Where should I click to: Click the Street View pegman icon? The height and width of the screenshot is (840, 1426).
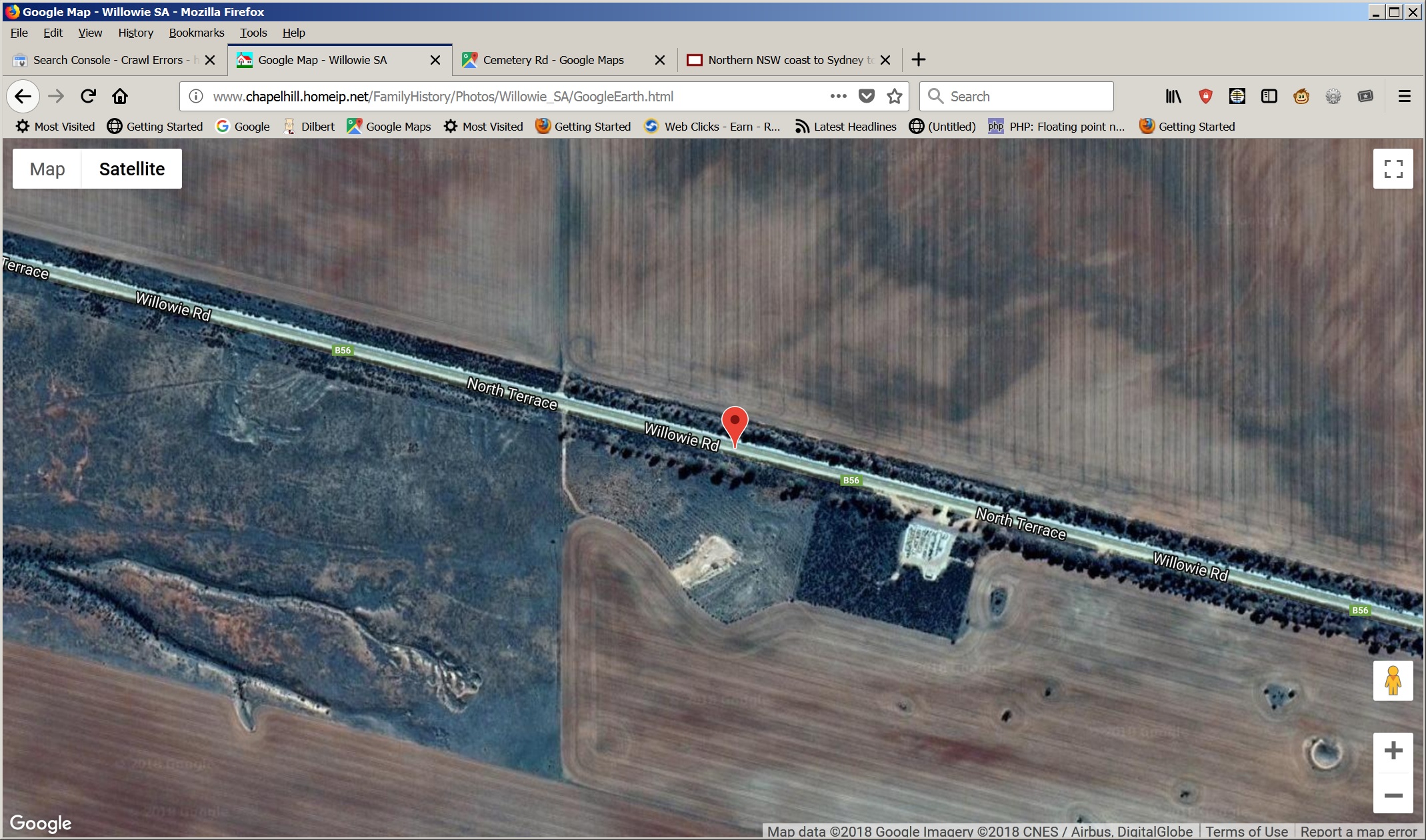(x=1393, y=681)
